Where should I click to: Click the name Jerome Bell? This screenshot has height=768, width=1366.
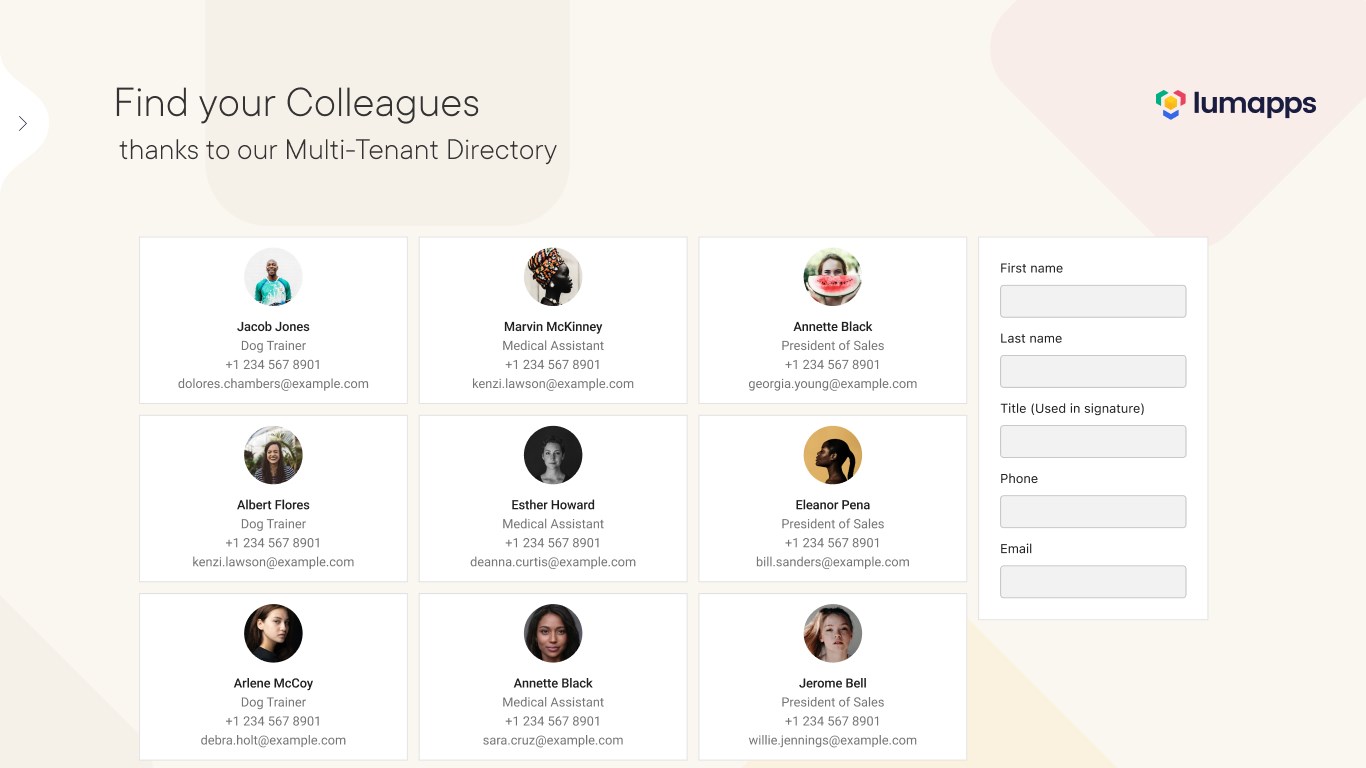coord(833,683)
